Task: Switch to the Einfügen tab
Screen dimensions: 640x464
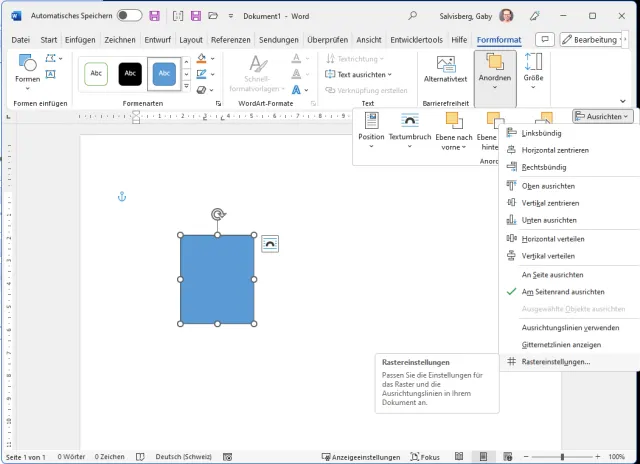Action: (x=79, y=40)
